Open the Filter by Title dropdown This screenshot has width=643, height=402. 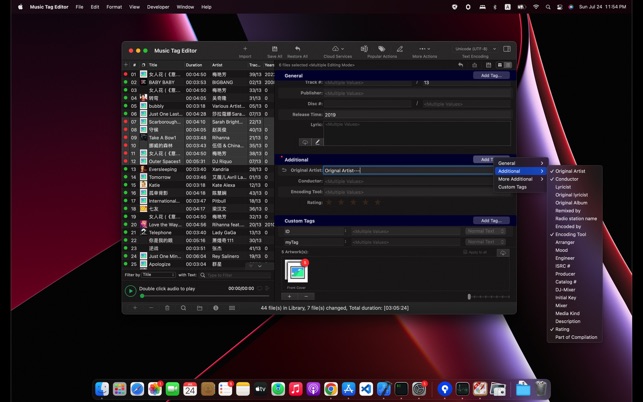(x=159, y=275)
